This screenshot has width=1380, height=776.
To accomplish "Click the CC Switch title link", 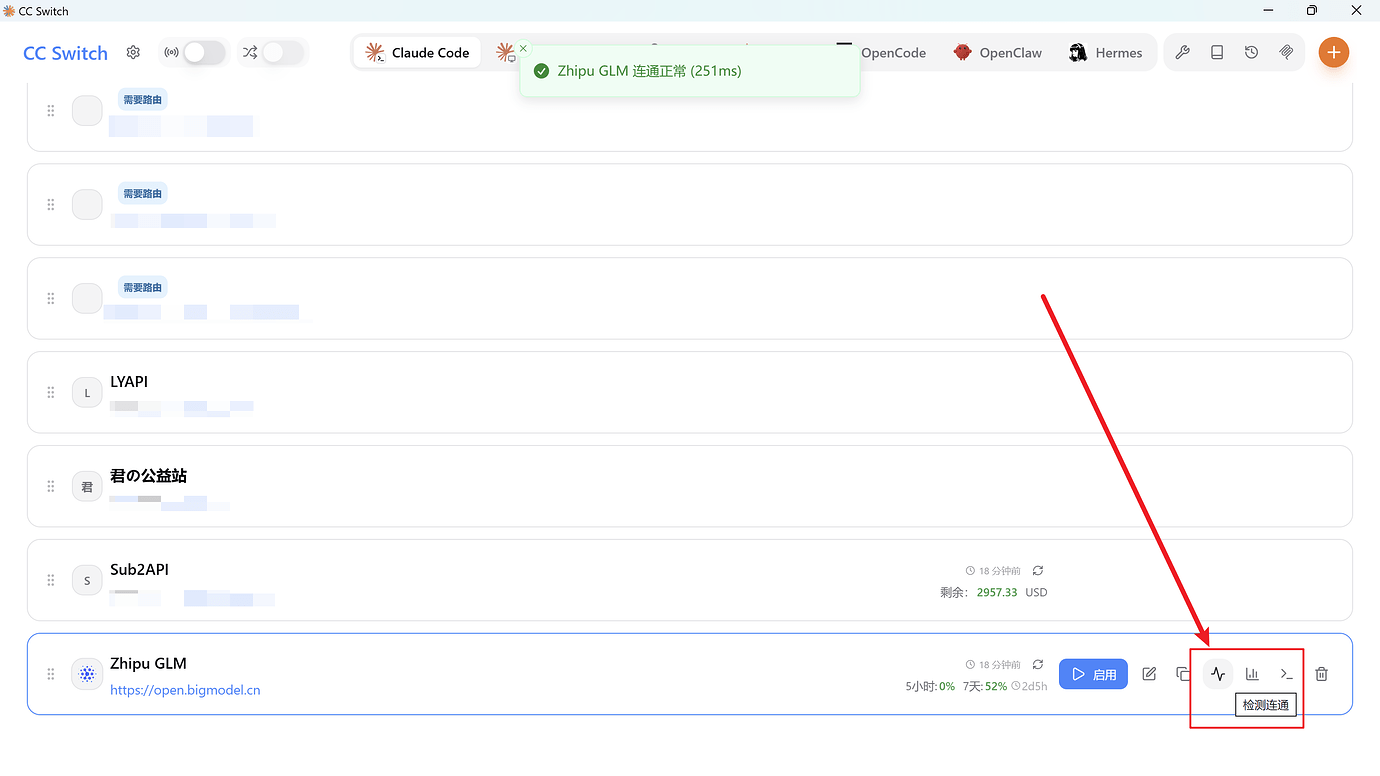I will coord(65,53).
